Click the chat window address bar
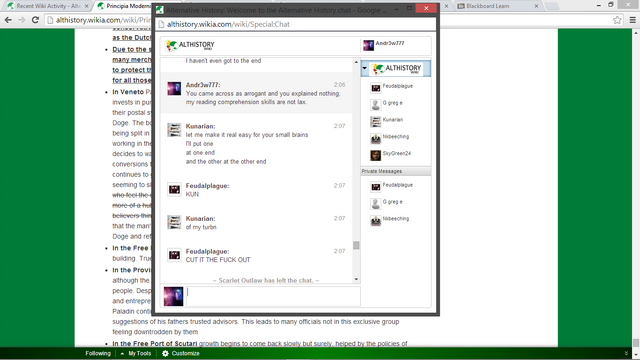 296,24
